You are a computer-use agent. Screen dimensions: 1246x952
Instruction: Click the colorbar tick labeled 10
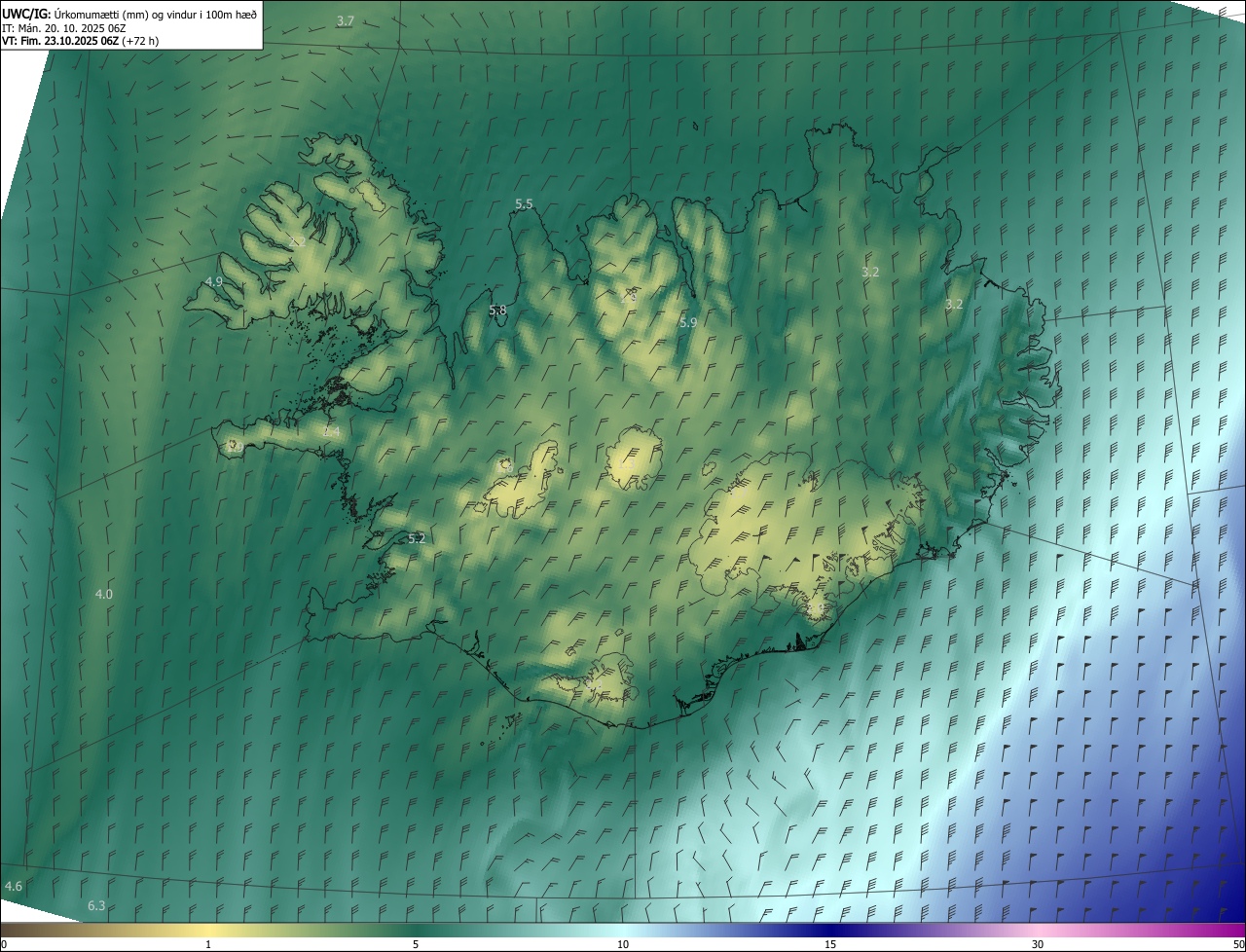(x=623, y=944)
